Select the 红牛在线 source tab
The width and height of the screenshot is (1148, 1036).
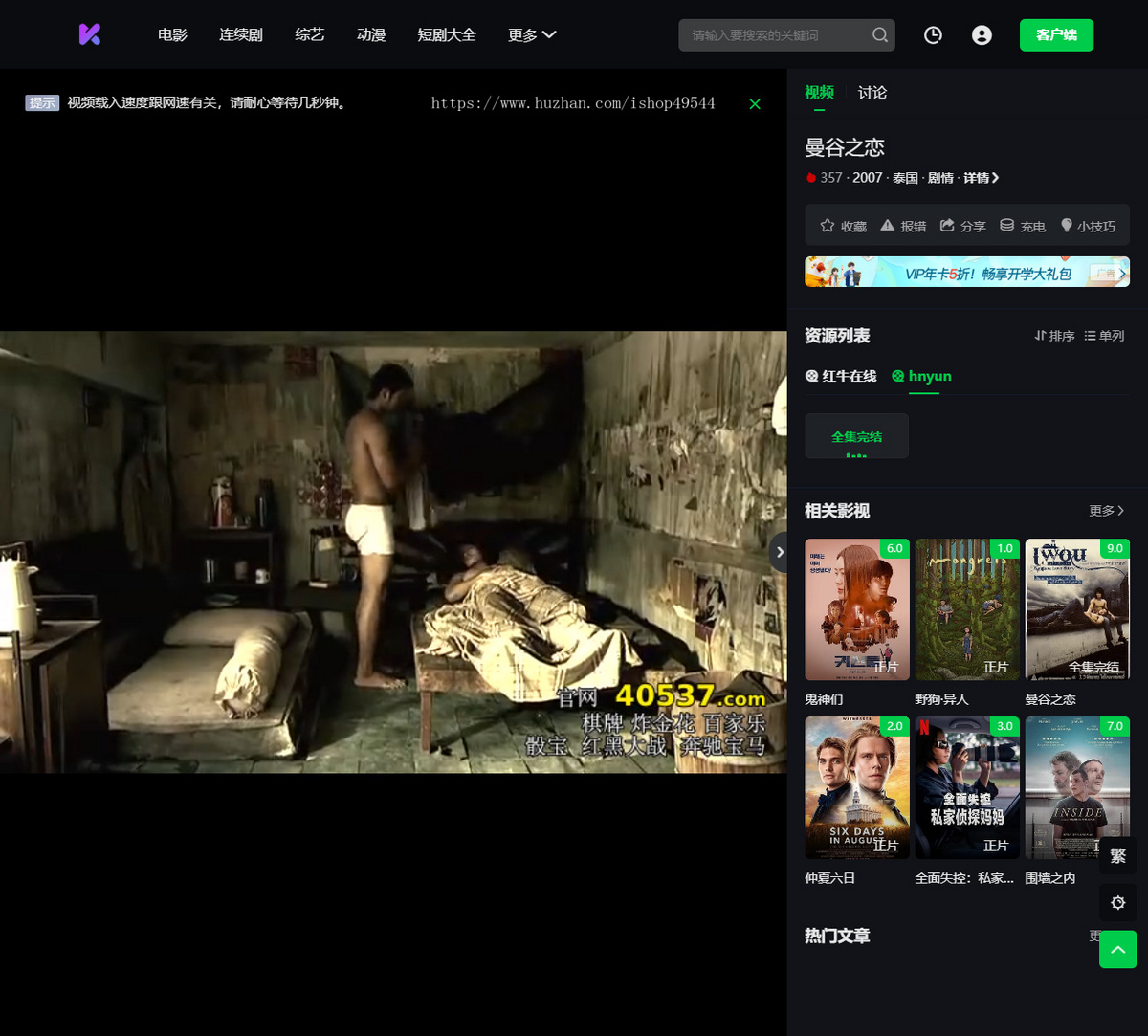coord(841,376)
